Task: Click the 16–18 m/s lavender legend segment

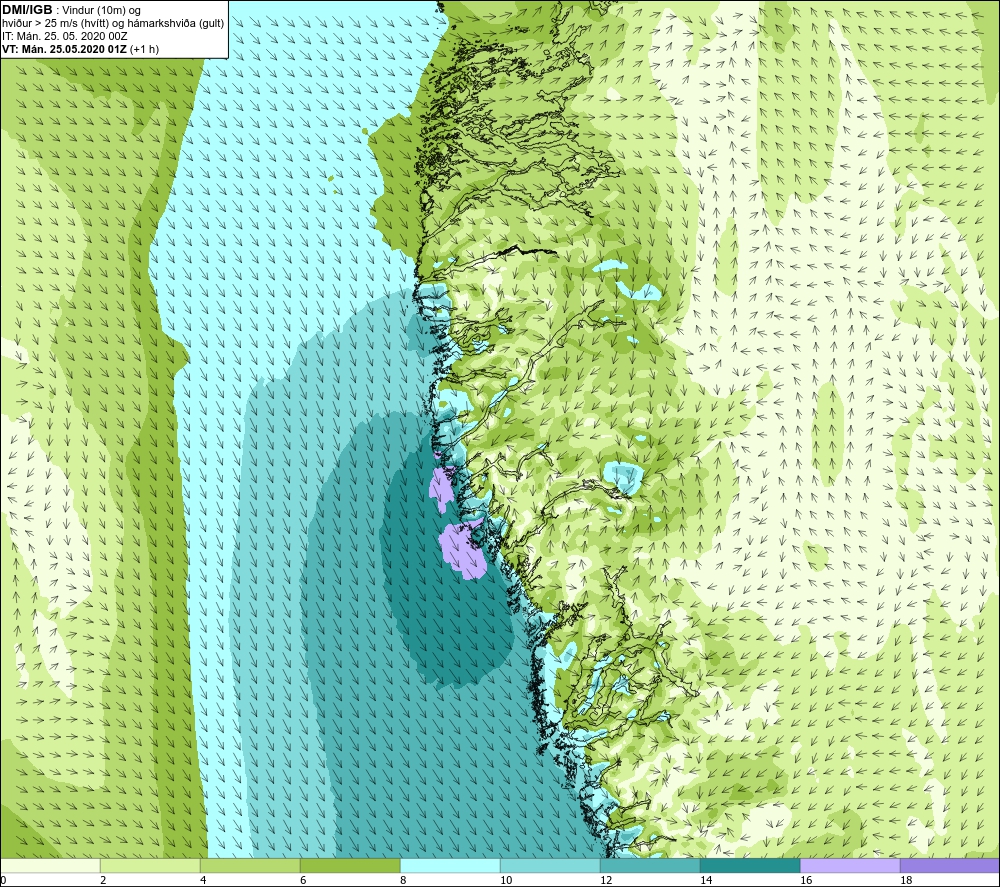Action: pos(850,865)
